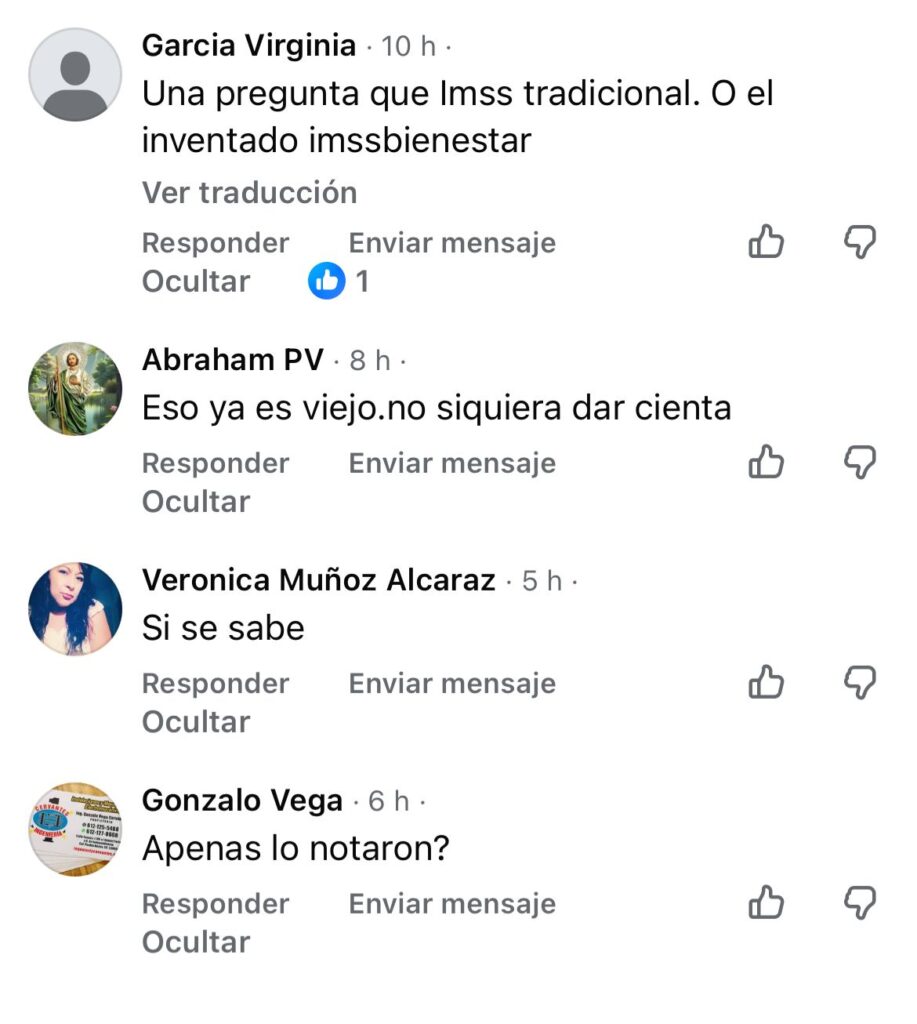917x1024 pixels.
Task: Reply to Abraham PV's comment
Action: pyautogui.click(x=216, y=463)
